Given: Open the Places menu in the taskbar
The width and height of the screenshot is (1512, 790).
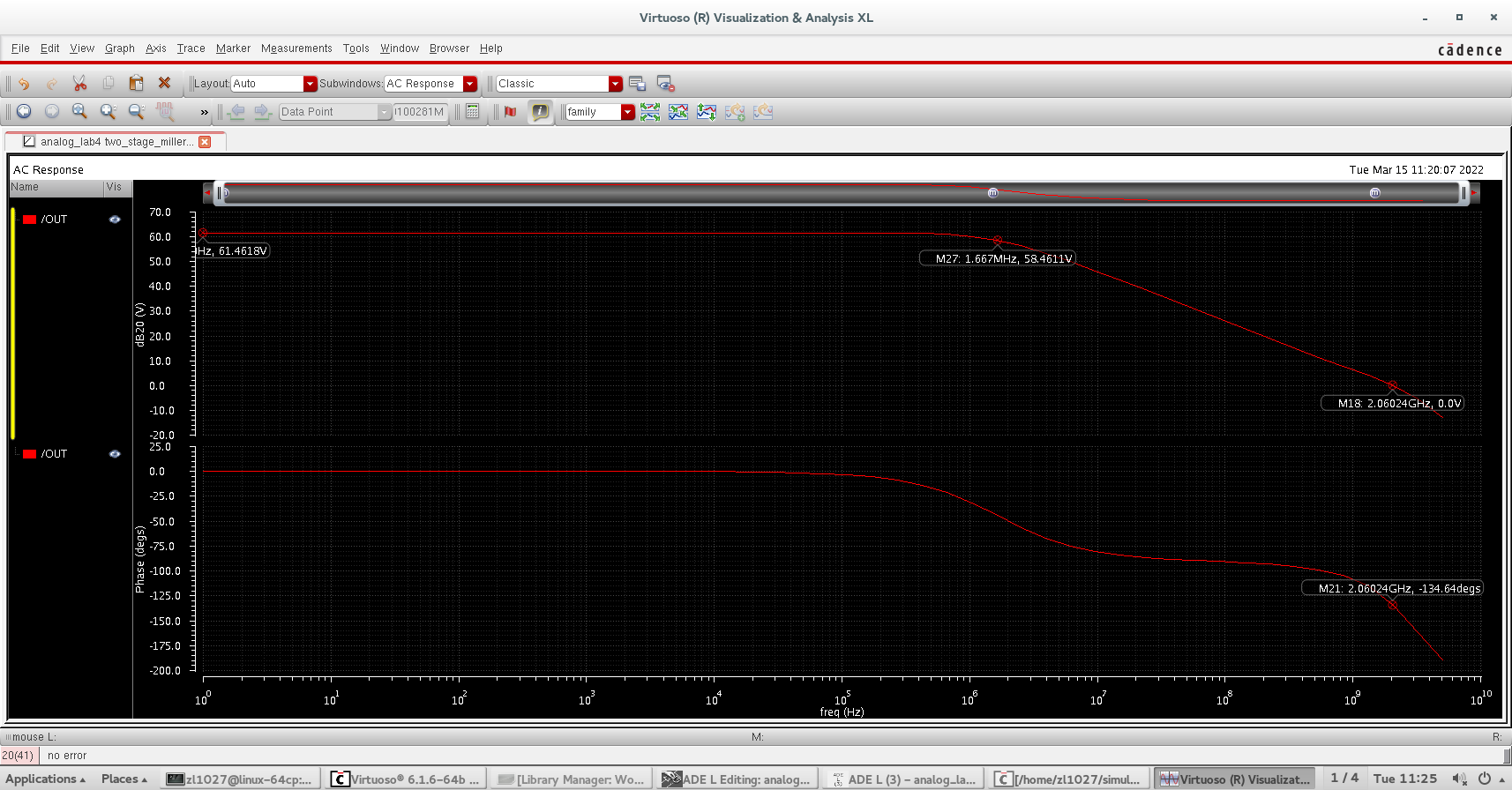Looking at the screenshot, I should [124, 779].
